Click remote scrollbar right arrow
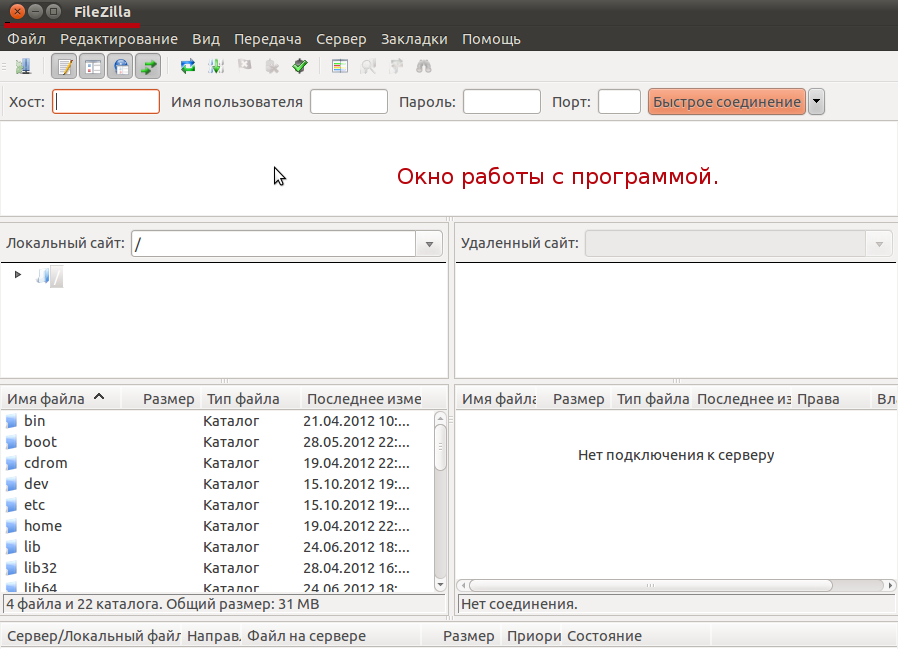898x649 pixels. click(x=890, y=585)
